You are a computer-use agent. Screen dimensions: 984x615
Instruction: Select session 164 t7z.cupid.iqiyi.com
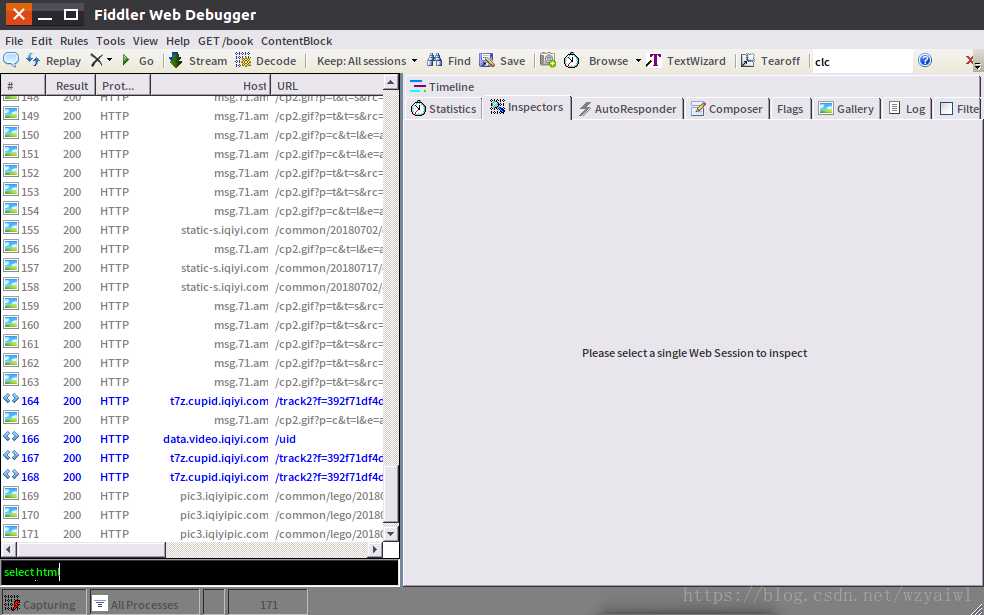tap(192, 400)
